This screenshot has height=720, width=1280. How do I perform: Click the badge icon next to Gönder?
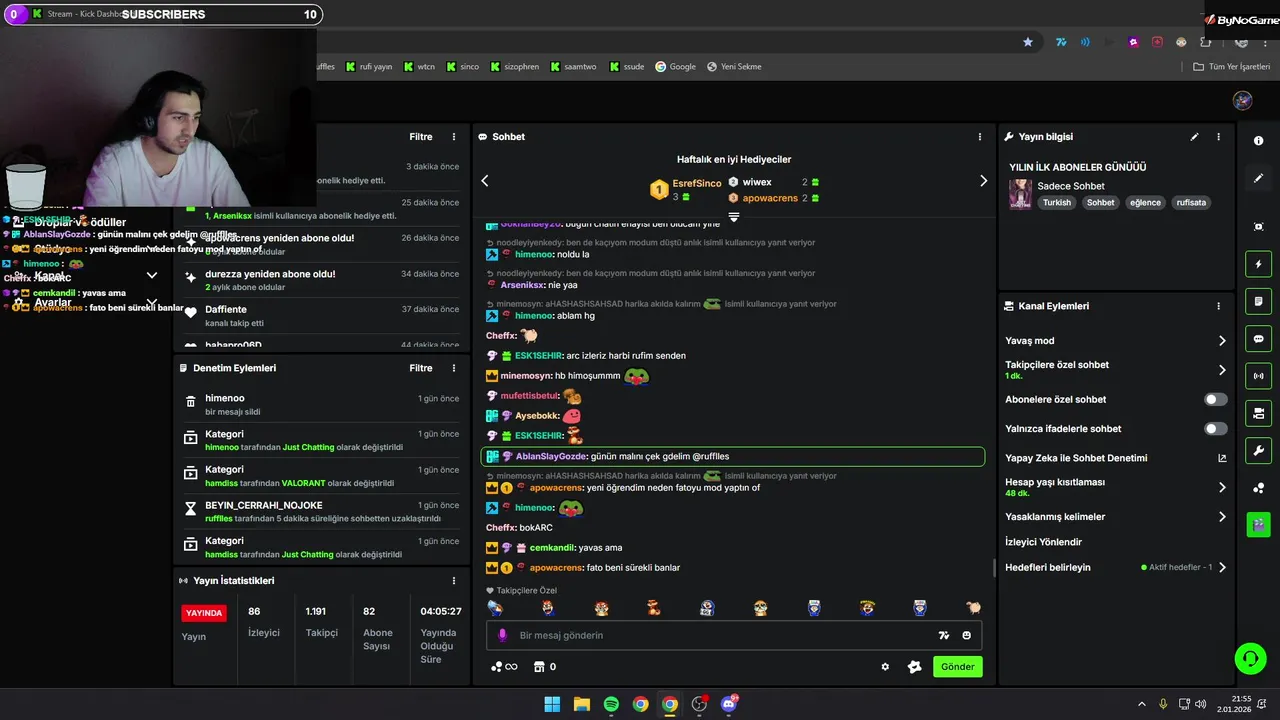click(x=914, y=667)
